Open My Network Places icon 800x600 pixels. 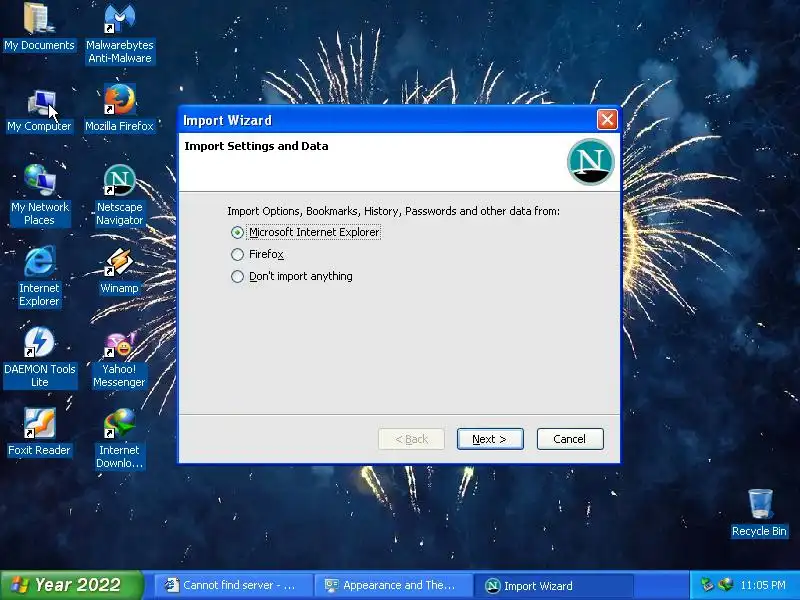[39, 195]
